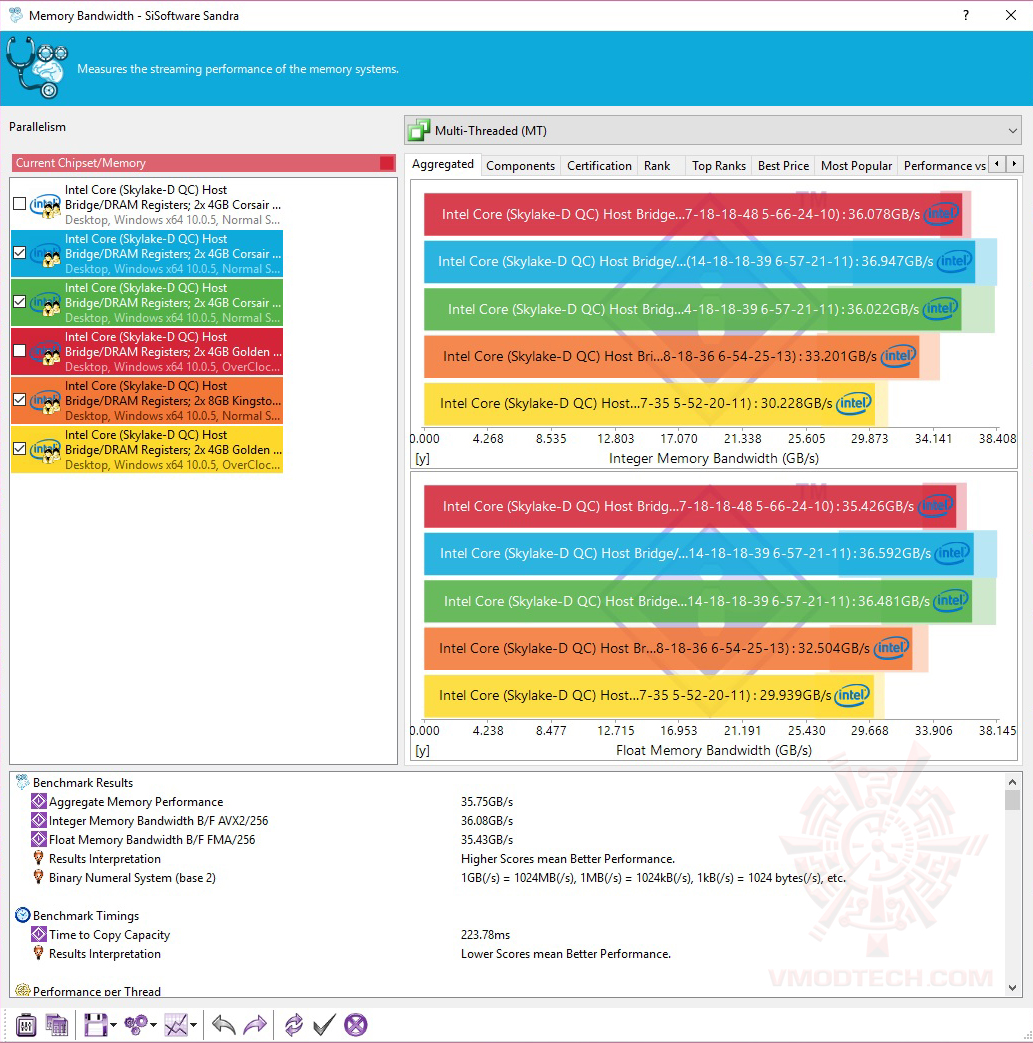Viewport: 1033px width, 1043px height.
Task: Click the results pane scrollbar thumb
Action: [1012, 800]
